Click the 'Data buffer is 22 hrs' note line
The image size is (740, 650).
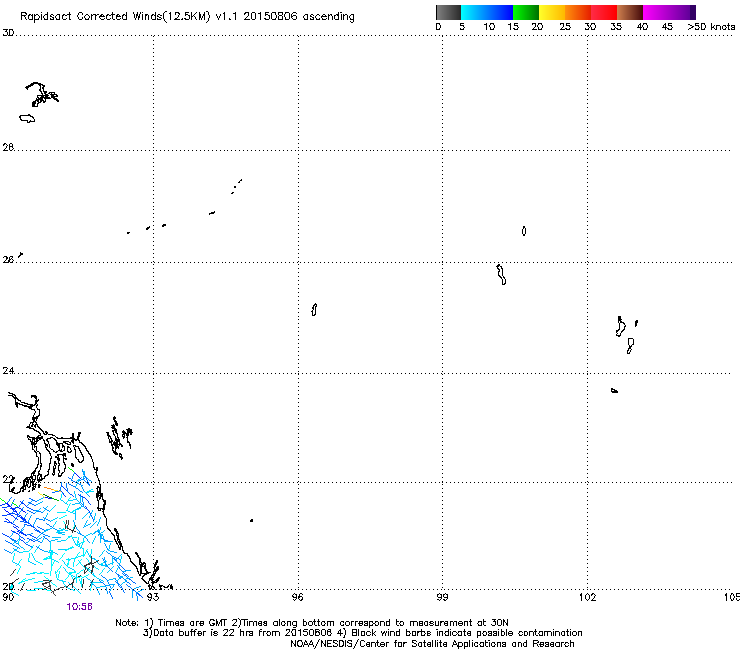362,633
